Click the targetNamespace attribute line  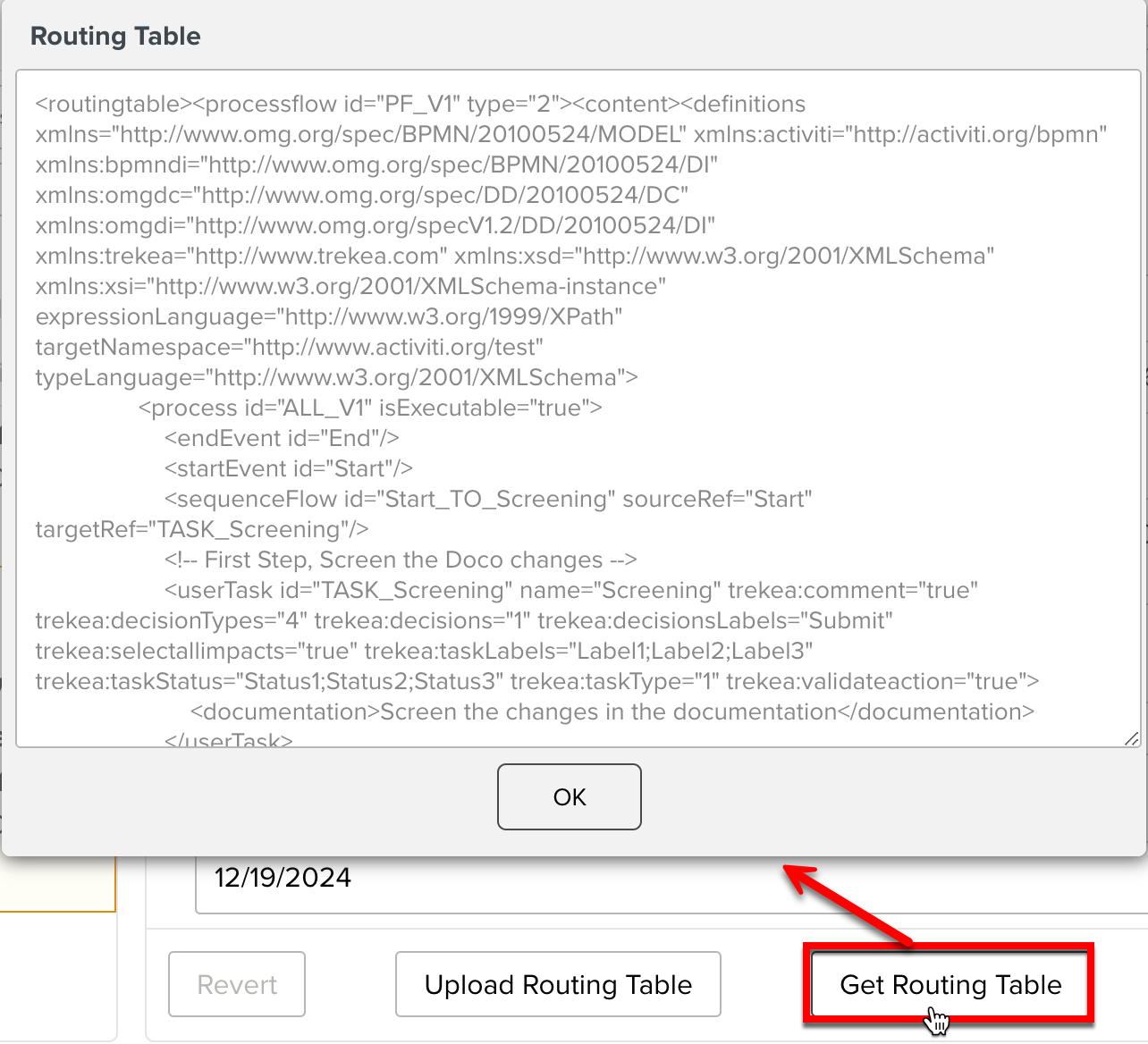289,347
